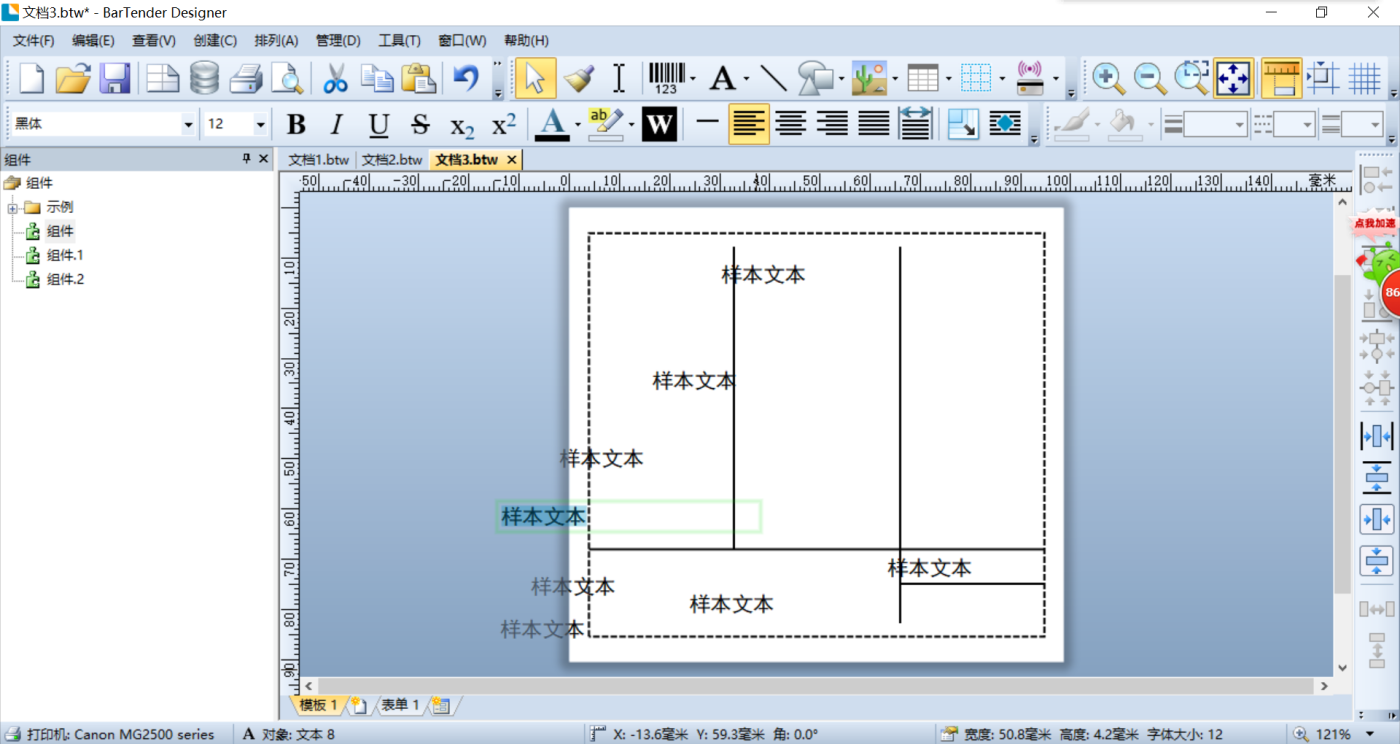This screenshot has height=744, width=1400.
Task: Open page setup from the toolbar
Action: point(161,78)
